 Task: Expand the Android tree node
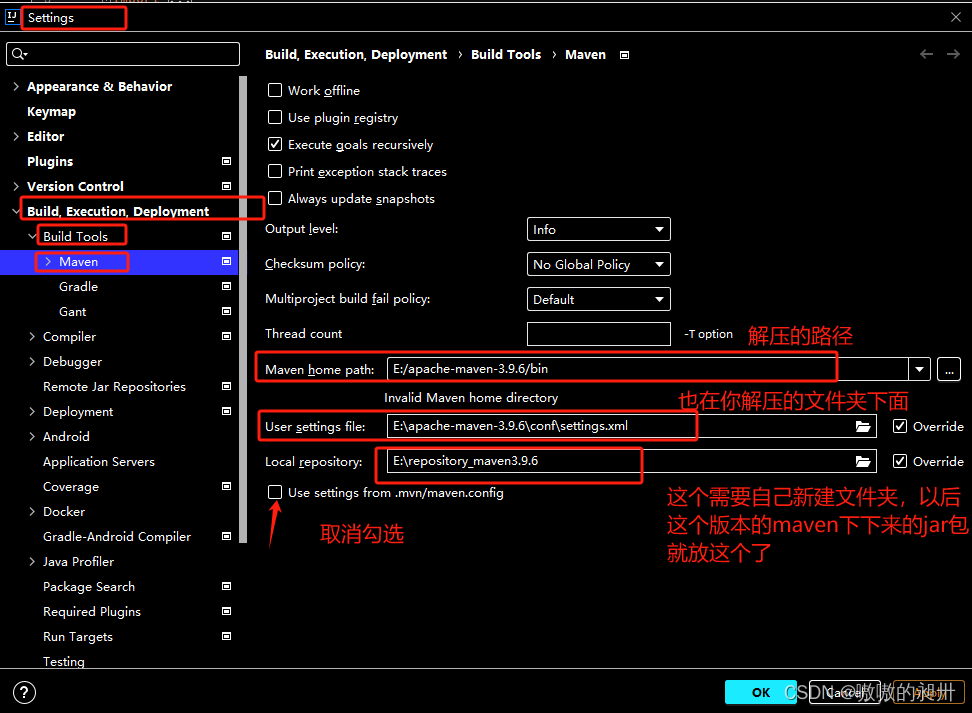[x=32, y=436]
